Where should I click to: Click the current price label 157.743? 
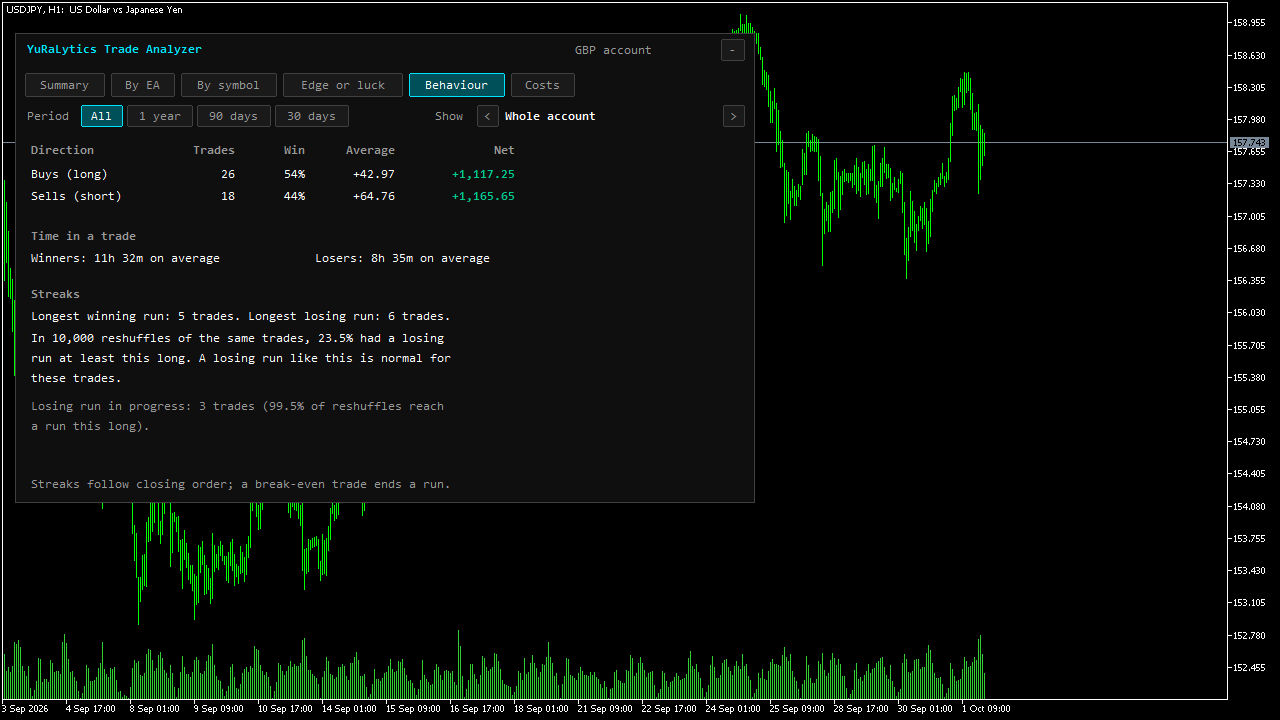pyautogui.click(x=1250, y=143)
